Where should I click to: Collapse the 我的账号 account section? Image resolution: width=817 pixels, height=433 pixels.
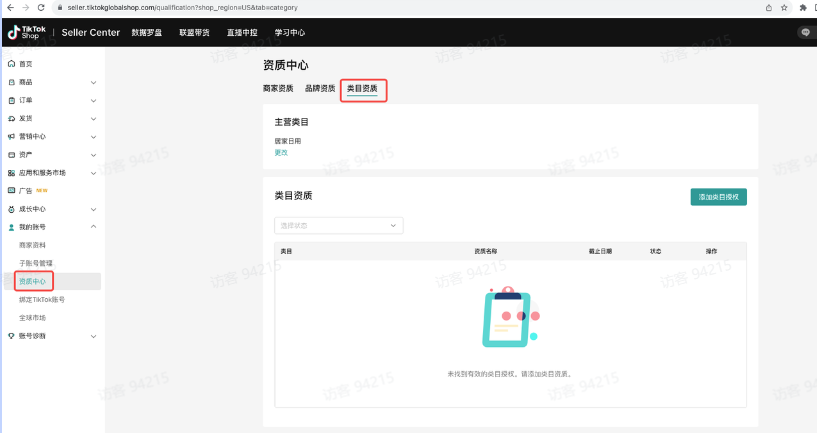tap(93, 227)
